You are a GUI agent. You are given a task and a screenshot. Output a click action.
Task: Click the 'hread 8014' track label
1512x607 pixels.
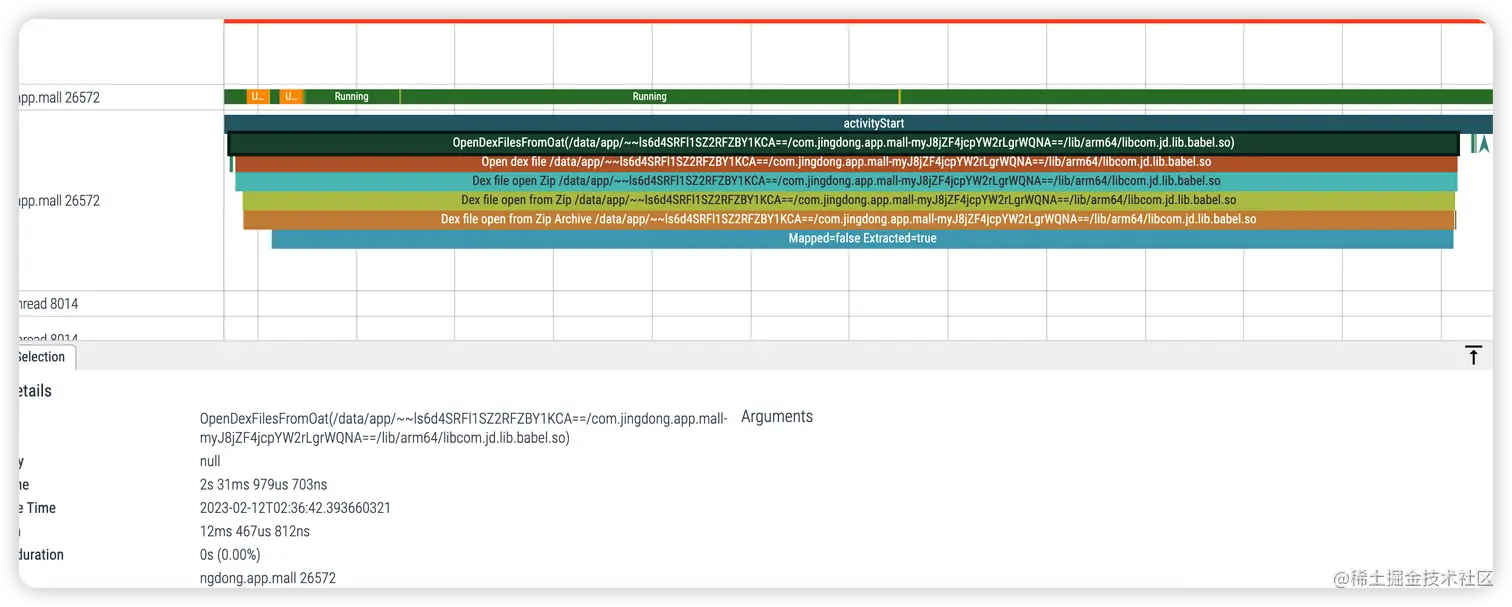(x=48, y=304)
